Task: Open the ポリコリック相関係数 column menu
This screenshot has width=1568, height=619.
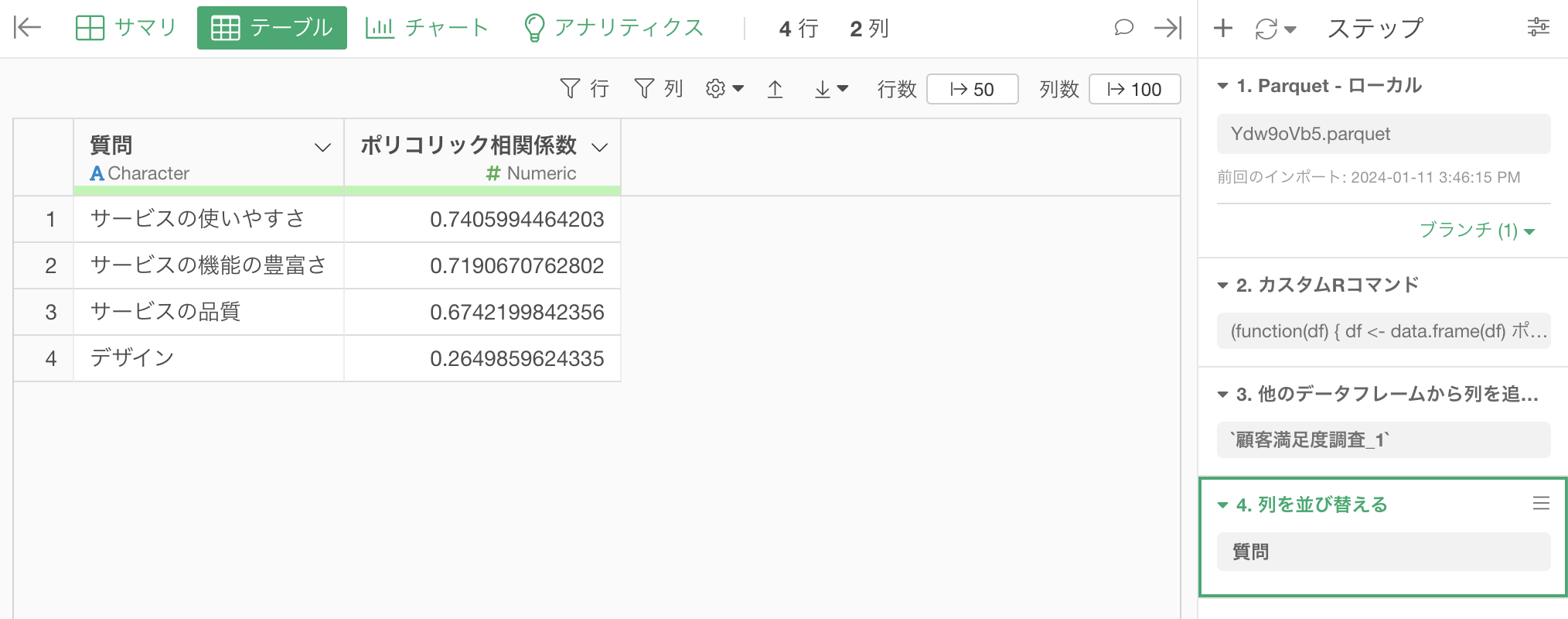Action: click(599, 147)
